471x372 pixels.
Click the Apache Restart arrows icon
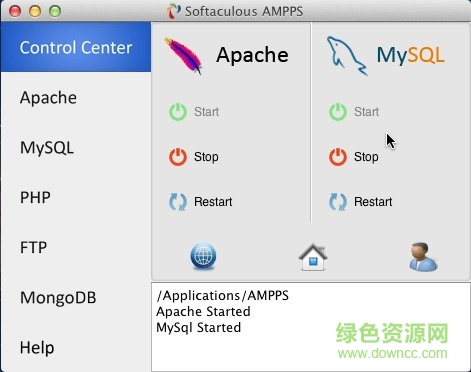coord(178,202)
